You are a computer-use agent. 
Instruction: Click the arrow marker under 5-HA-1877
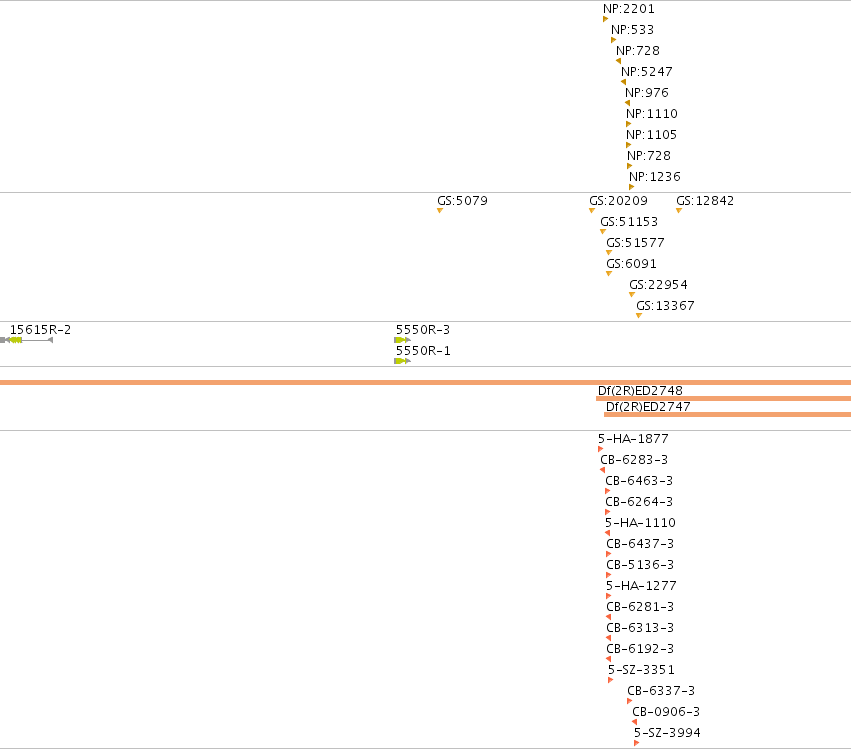coord(600,449)
